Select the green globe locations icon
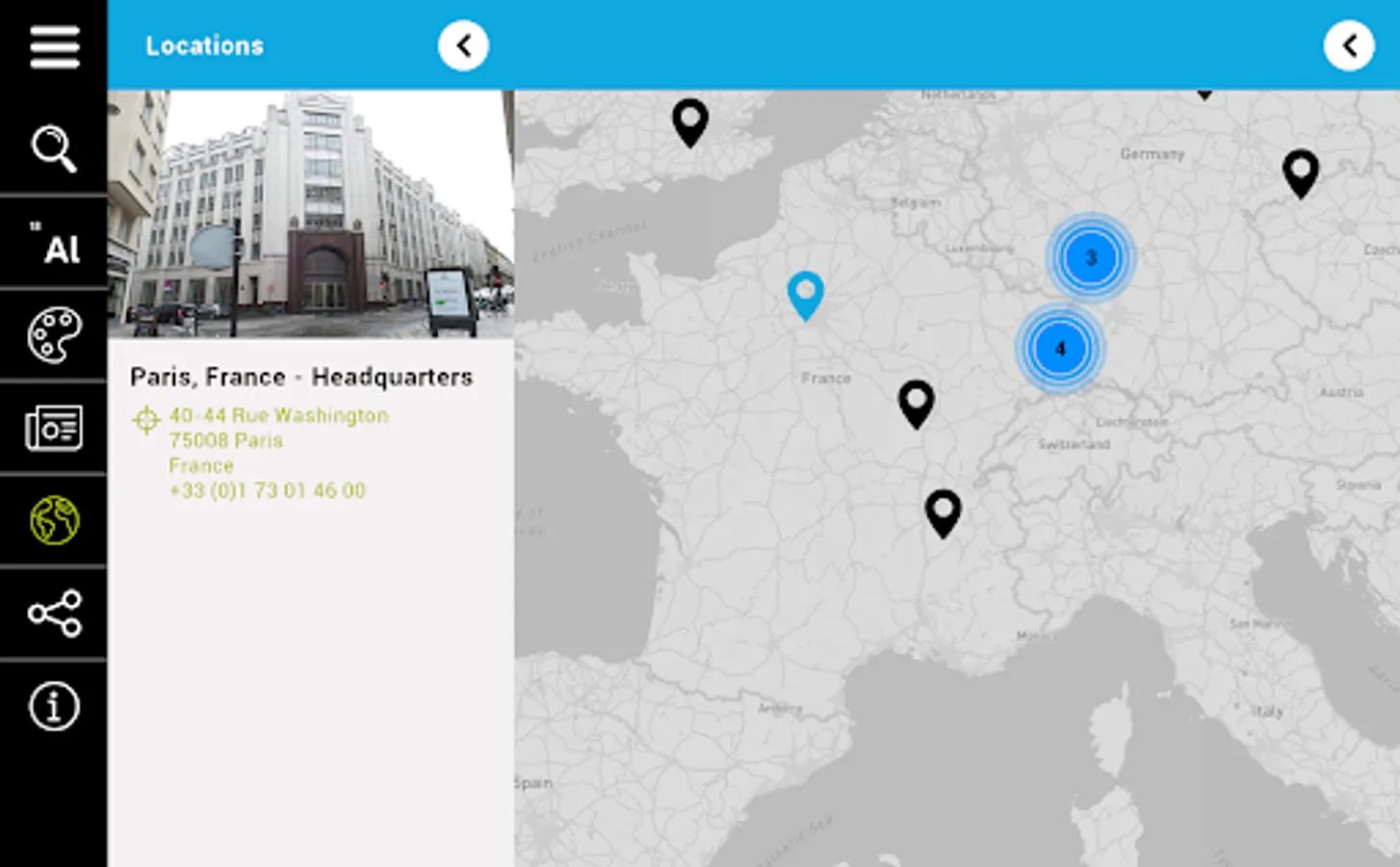This screenshot has height=867, width=1400. coord(54,520)
